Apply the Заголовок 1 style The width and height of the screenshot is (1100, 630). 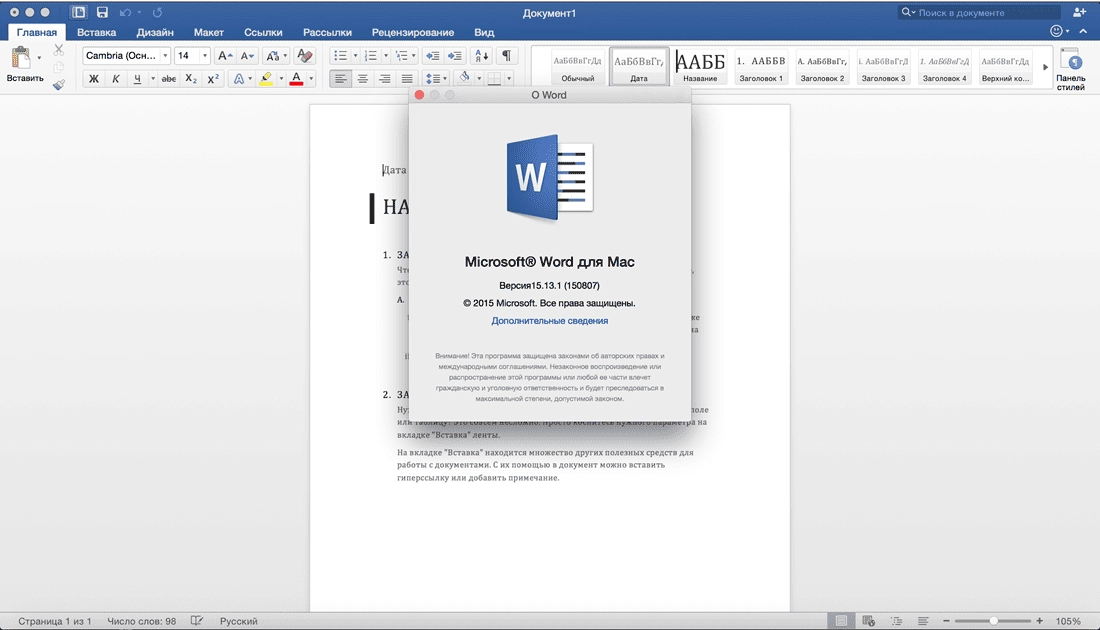click(760, 67)
